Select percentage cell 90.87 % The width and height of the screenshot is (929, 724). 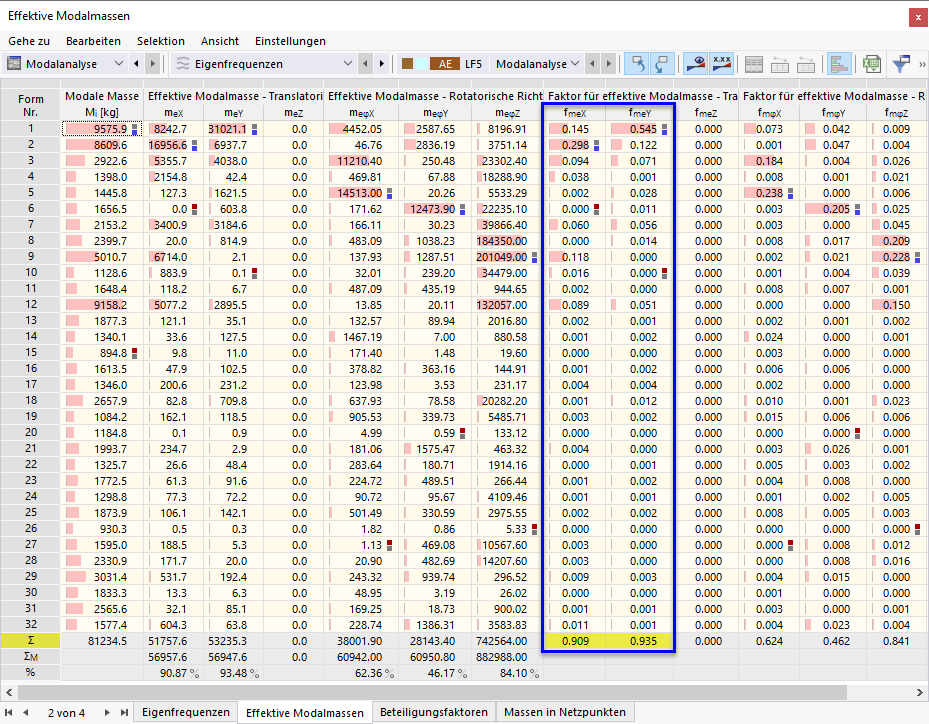tap(174, 672)
